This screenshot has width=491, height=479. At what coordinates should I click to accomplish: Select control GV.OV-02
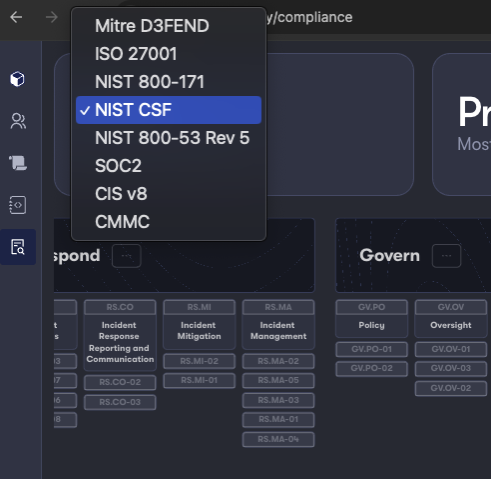pyautogui.click(x=451, y=388)
